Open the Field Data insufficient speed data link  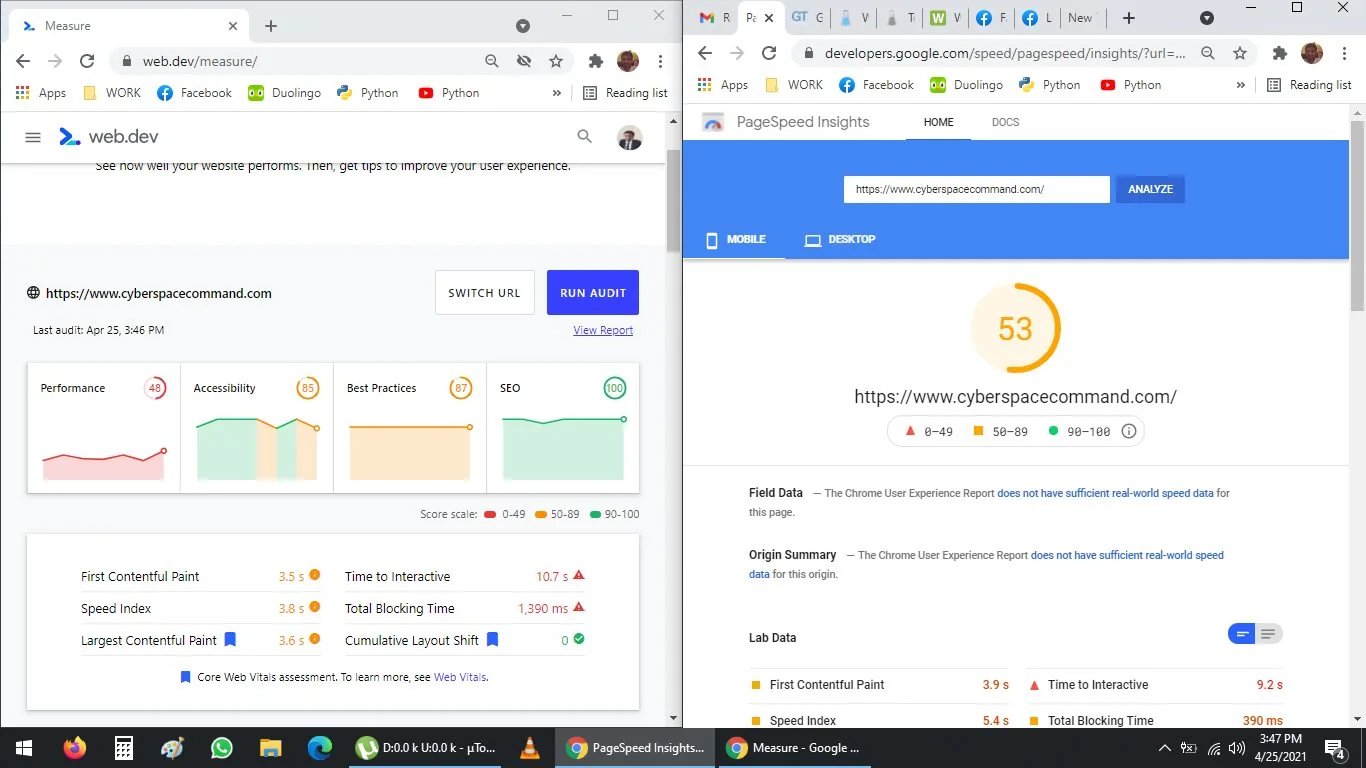click(x=1105, y=493)
